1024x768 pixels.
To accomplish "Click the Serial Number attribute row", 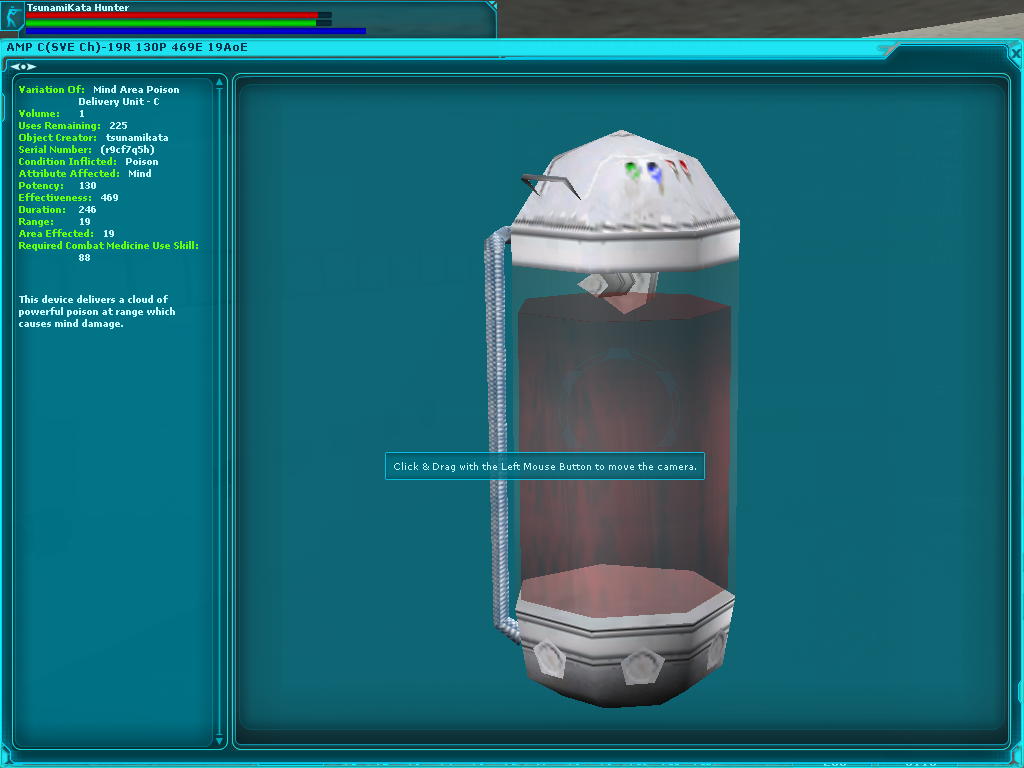I will coord(86,150).
